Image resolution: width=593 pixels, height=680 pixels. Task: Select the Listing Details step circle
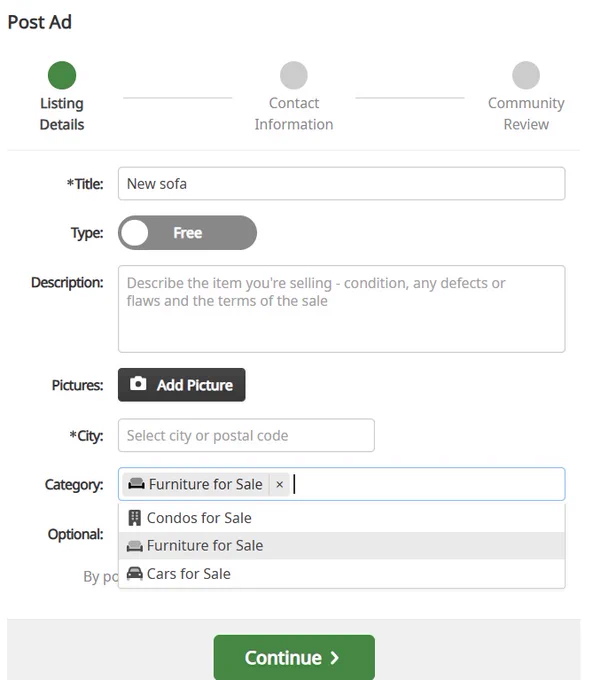click(x=62, y=75)
